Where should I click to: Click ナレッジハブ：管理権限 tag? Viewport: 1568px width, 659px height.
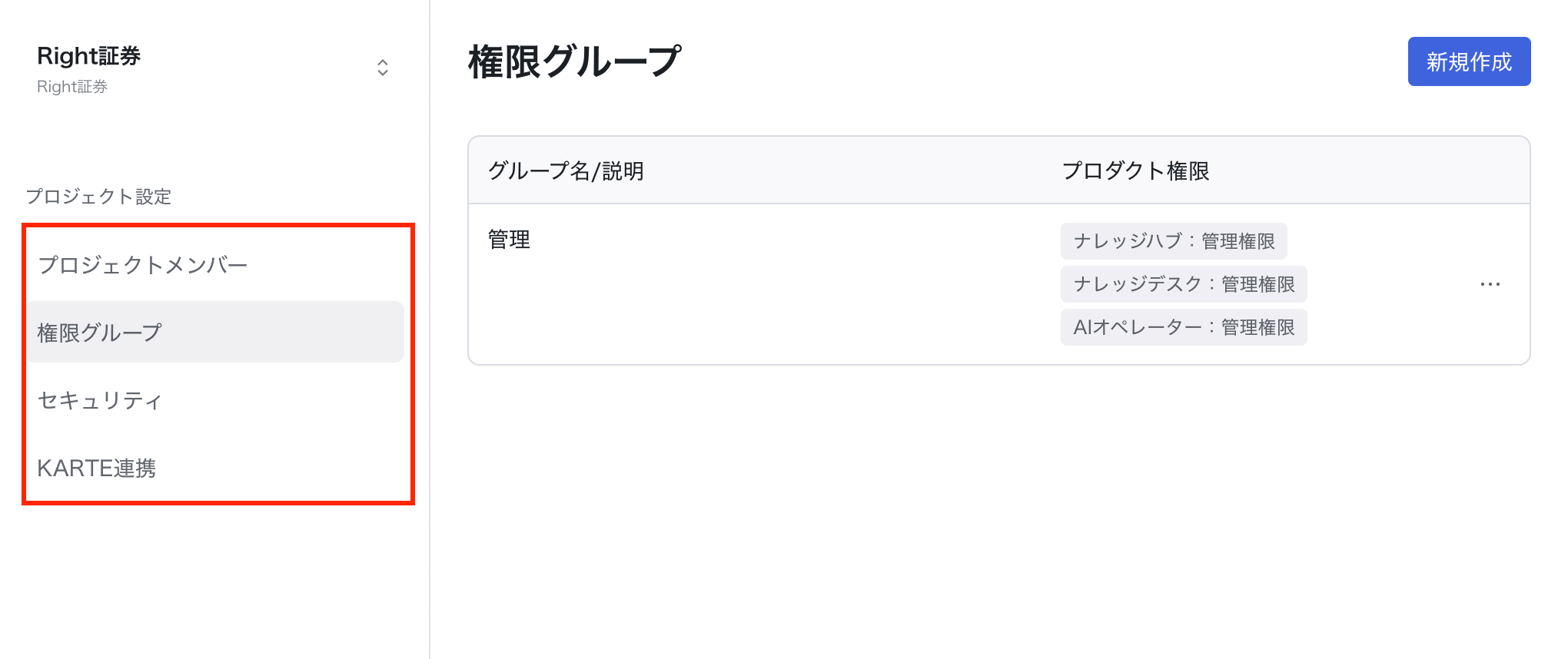coord(1174,241)
